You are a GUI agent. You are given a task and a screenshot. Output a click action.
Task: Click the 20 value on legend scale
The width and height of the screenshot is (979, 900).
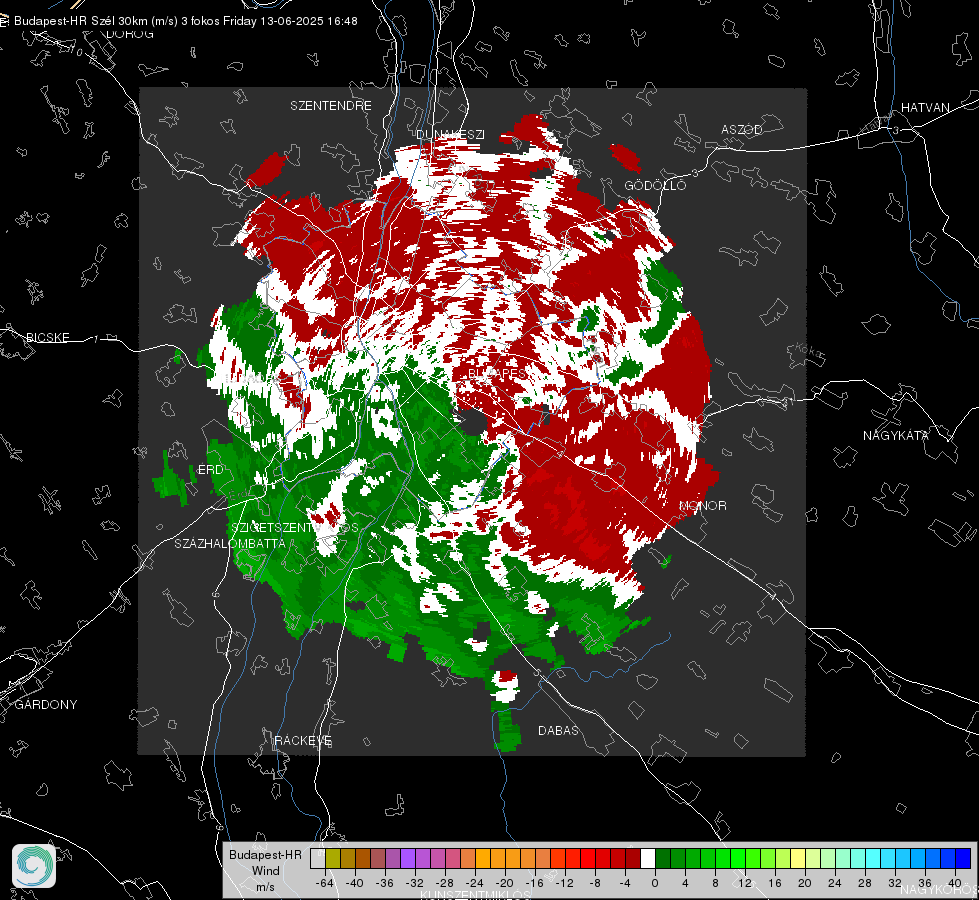point(804,883)
